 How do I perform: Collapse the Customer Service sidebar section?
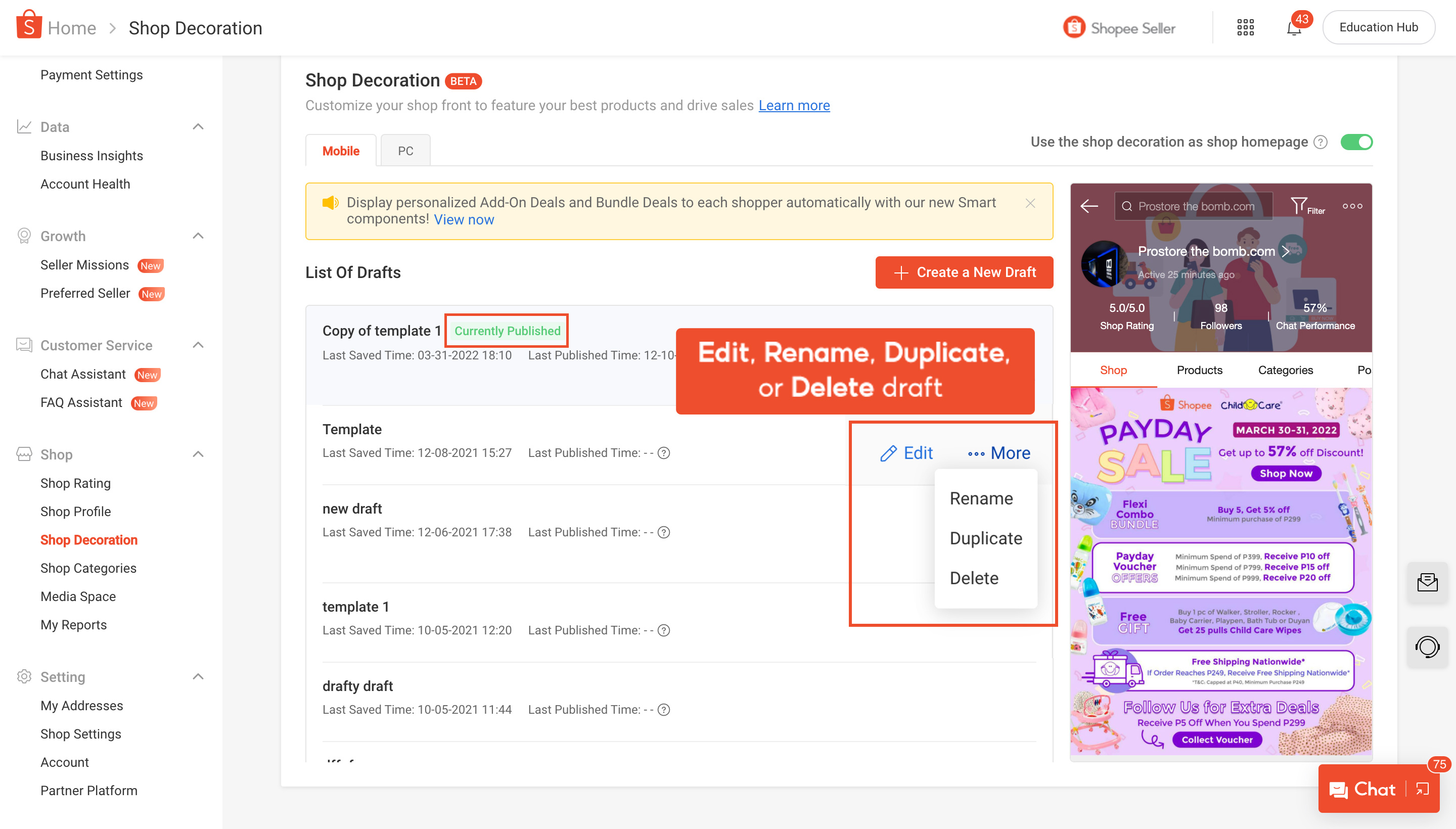tap(198, 344)
